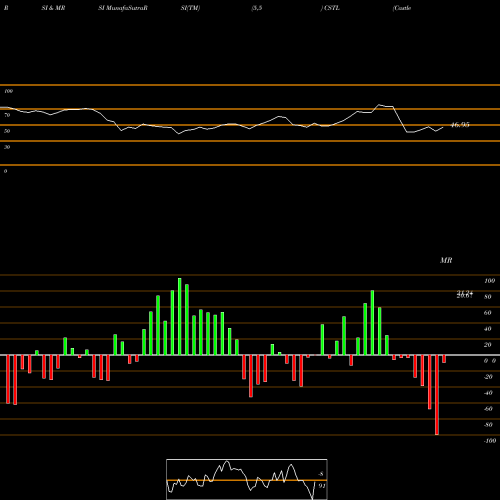Click the 'SI(TM)' header label
This screenshot has height=500, width=500.
point(190,8)
